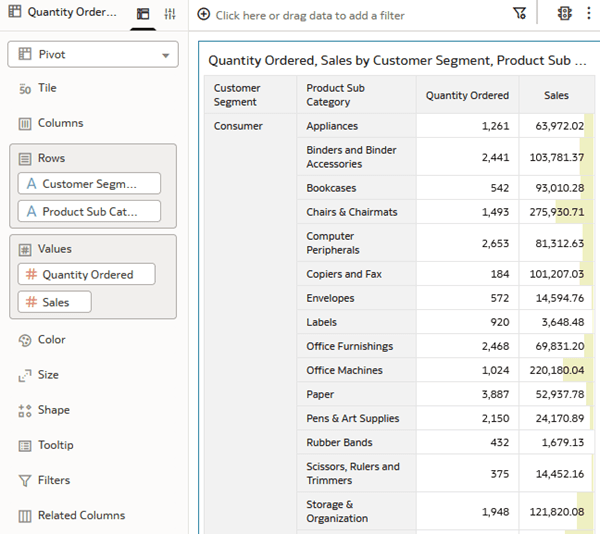Click the Customer Segment row pill

click(89, 184)
